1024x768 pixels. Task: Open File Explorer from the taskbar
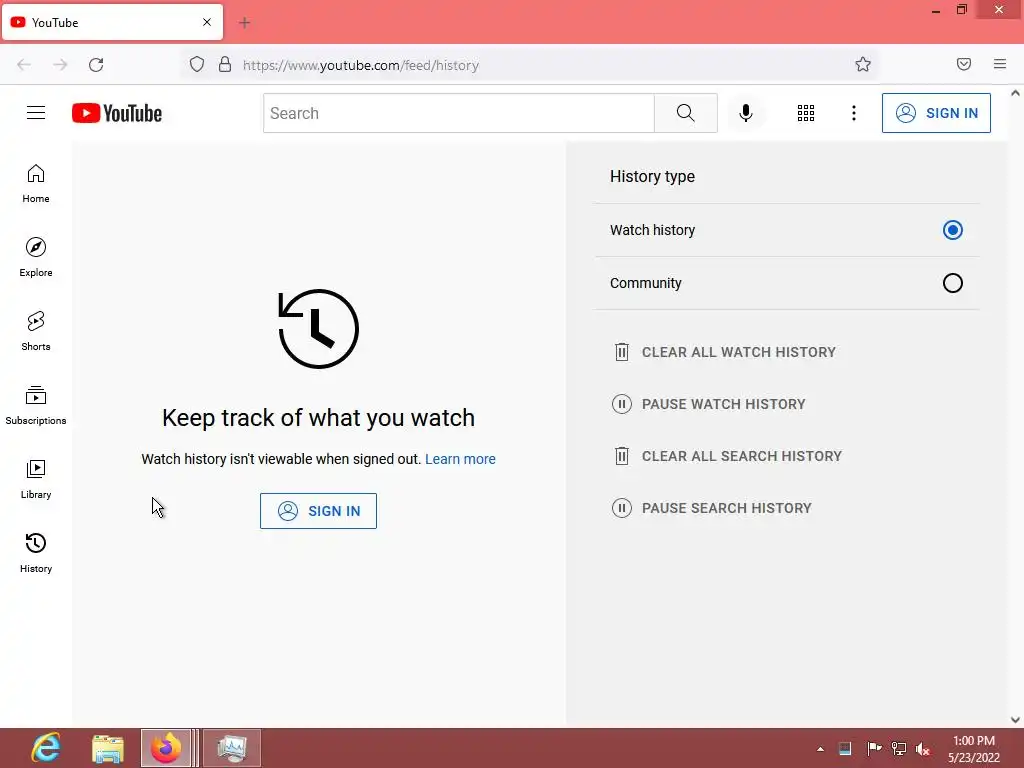click(x=107, y=748)
